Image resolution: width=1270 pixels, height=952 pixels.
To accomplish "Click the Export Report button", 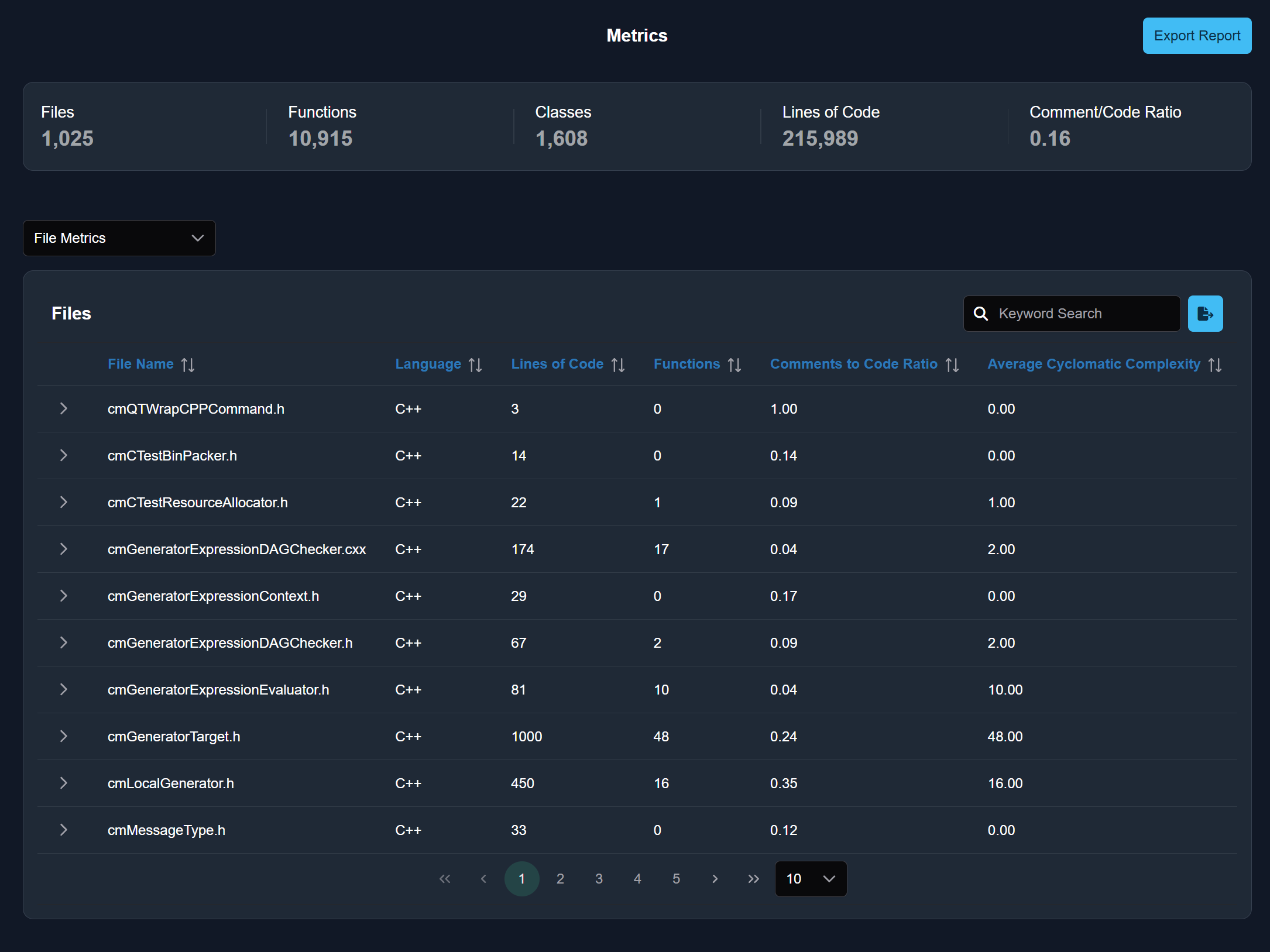I will point(1197,36).
